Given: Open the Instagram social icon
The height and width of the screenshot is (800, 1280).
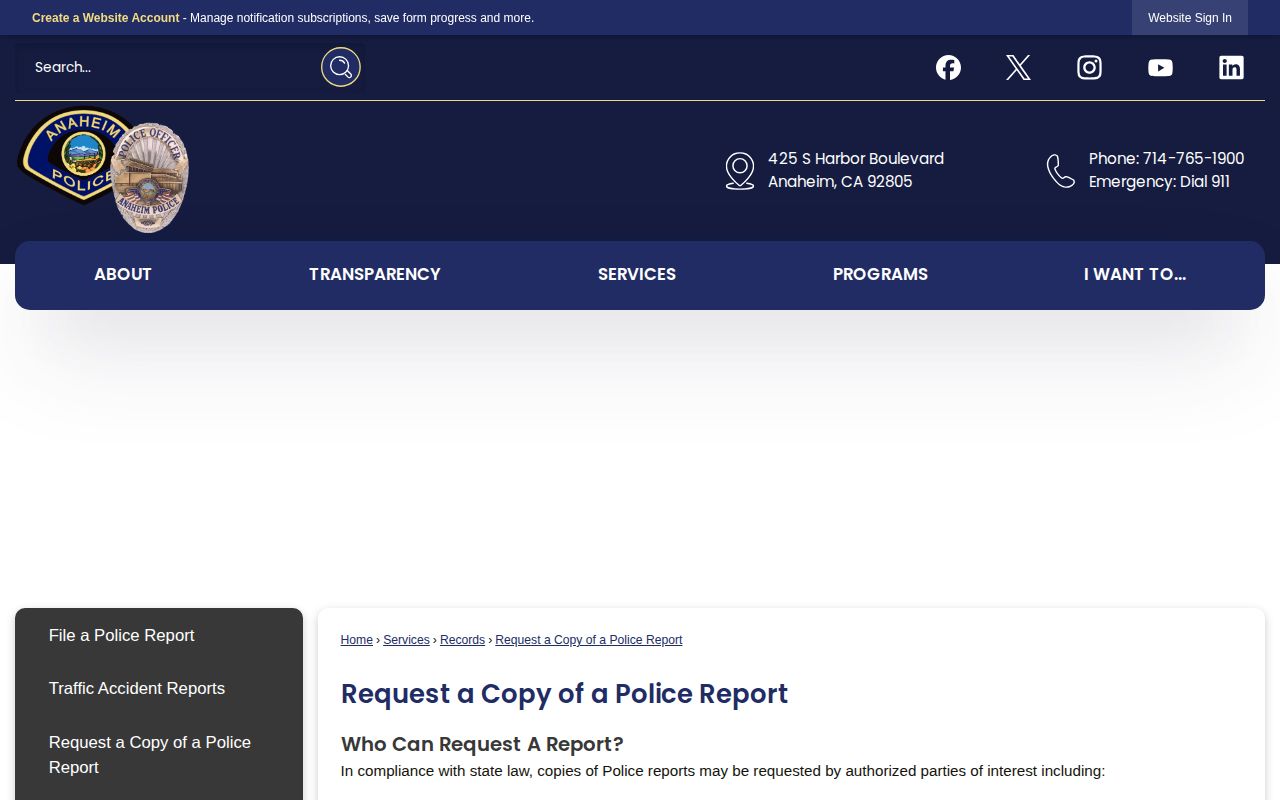Looking at the screenshot, I should coord(1089,67).
